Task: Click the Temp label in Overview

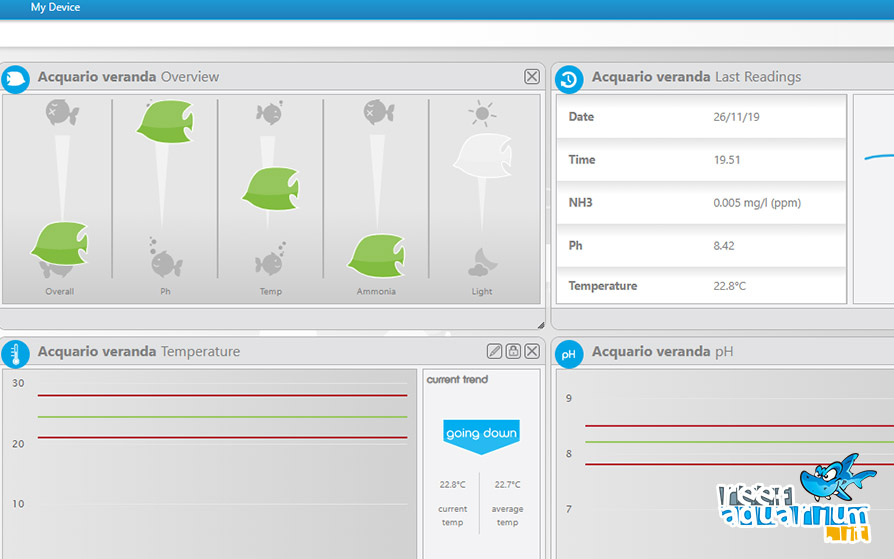Action: tap(271, 291)
